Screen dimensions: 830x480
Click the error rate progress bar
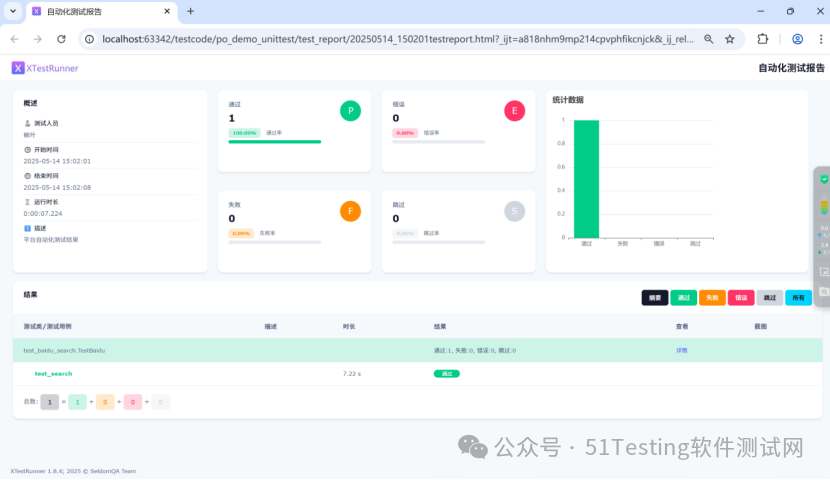click(439, 142)
